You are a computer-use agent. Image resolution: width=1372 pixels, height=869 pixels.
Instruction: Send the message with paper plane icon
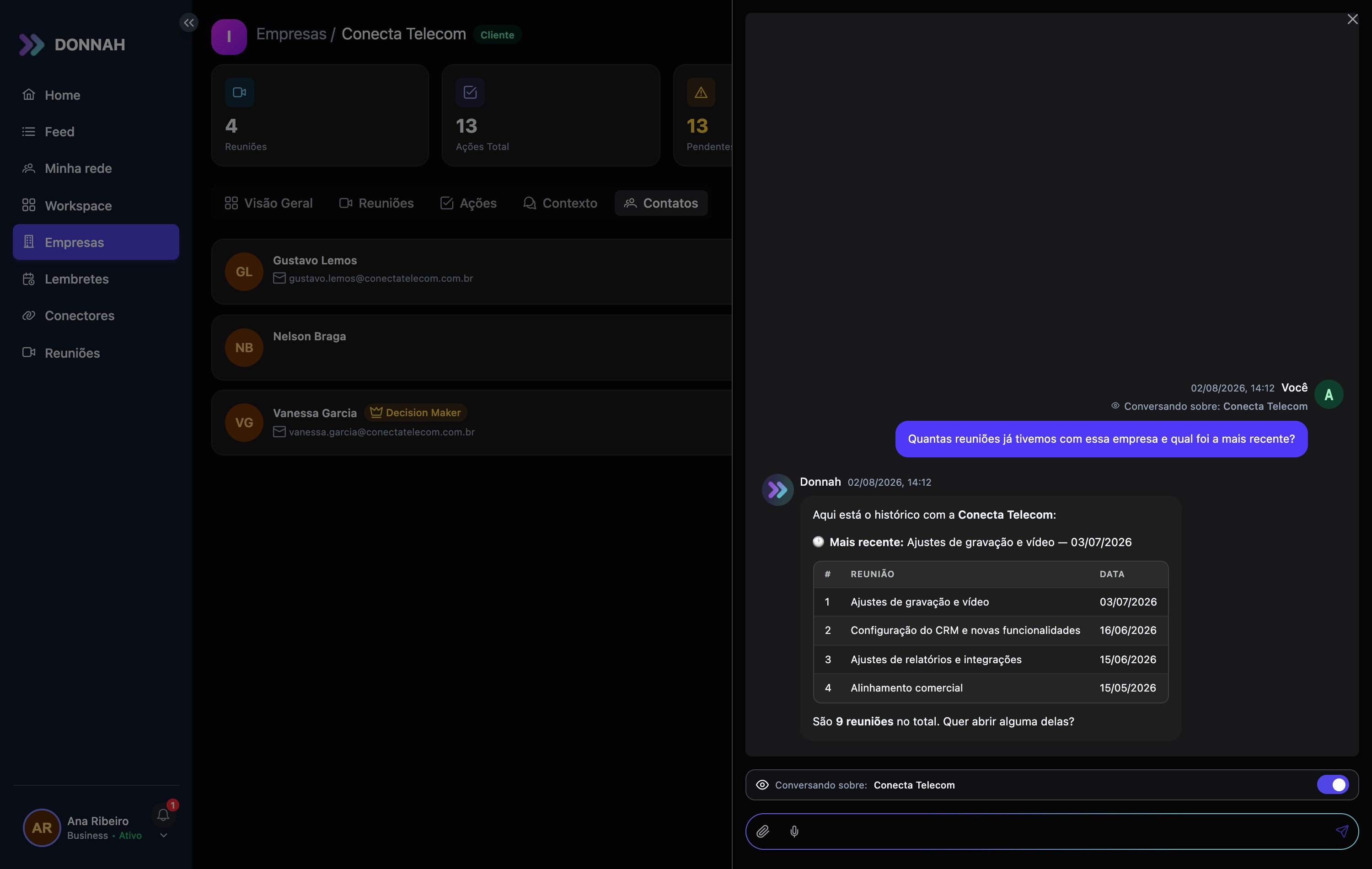(x=1342, y=831)
